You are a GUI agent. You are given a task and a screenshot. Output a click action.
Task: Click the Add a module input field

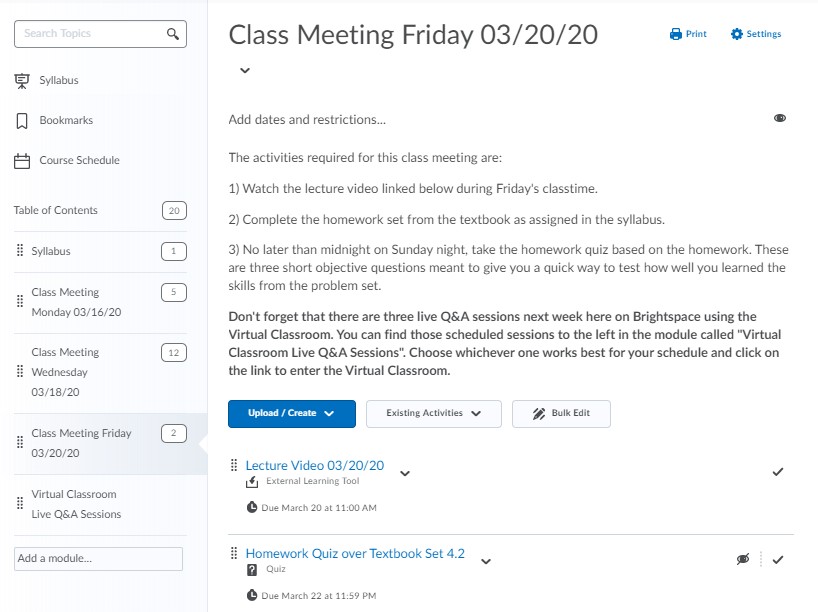[98, 559]
